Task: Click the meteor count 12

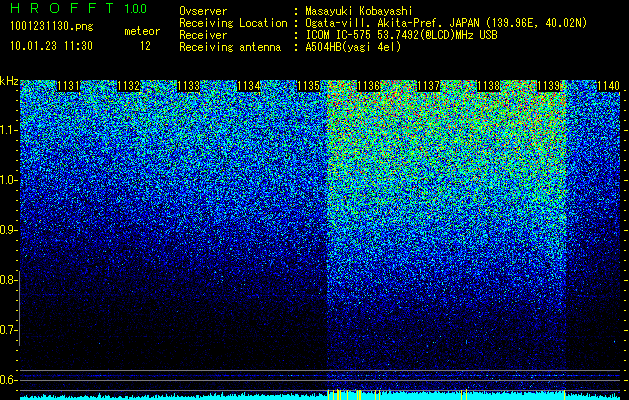Action: coord(145,46)
